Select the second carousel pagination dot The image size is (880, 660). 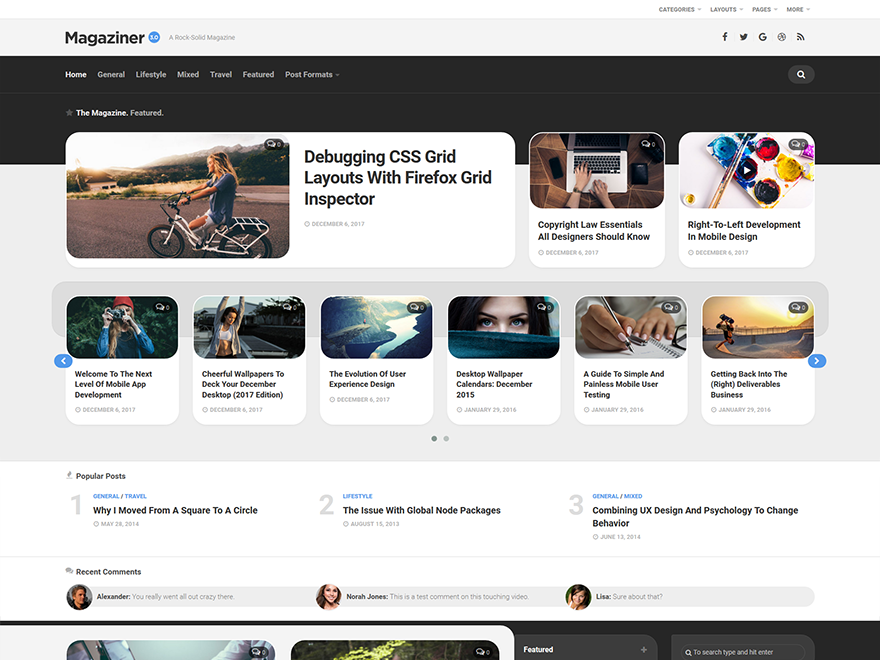pyautogui.click(x=445, y=438)
